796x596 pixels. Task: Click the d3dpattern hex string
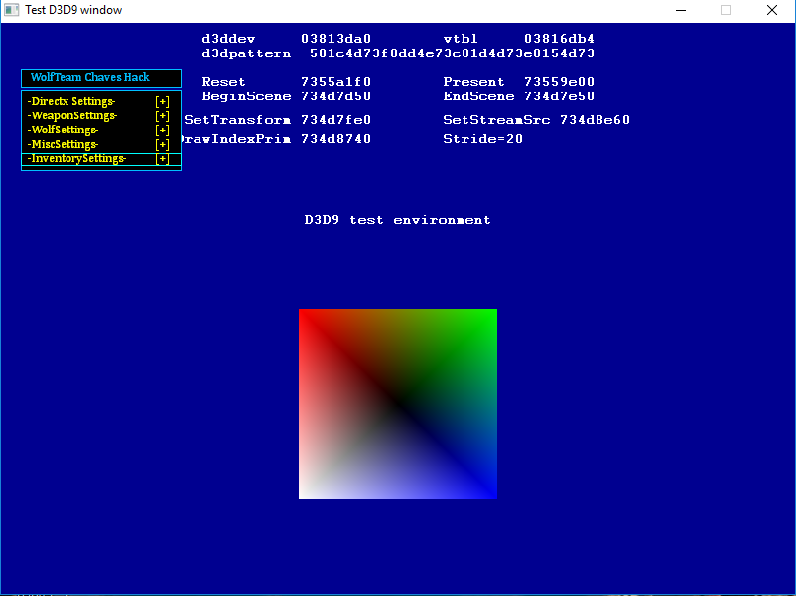pyautogui.click(x=452, y=53)
